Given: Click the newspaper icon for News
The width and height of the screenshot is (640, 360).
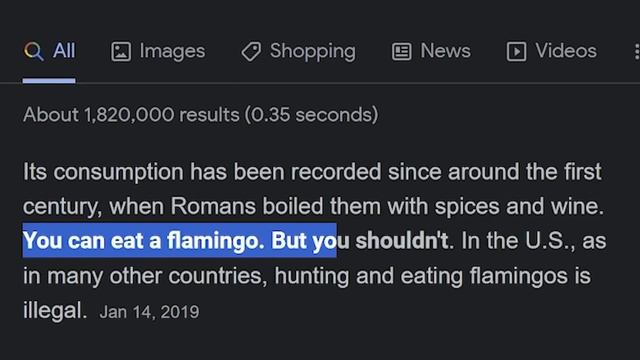Looking at the screenshot, I should 402,52.
